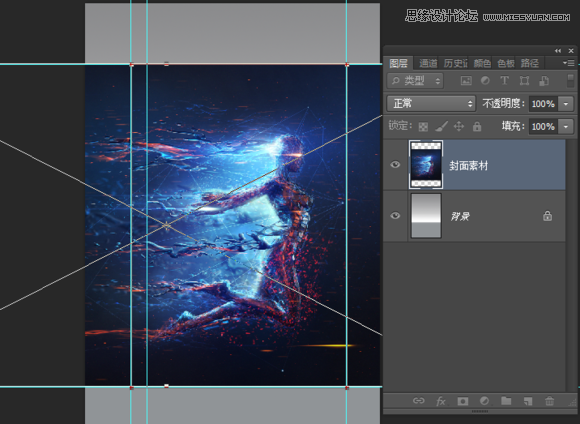The height and width of the screenshot is (424, 580).
Task: Toggle the layer filtering switch
Action: (570, 81)
